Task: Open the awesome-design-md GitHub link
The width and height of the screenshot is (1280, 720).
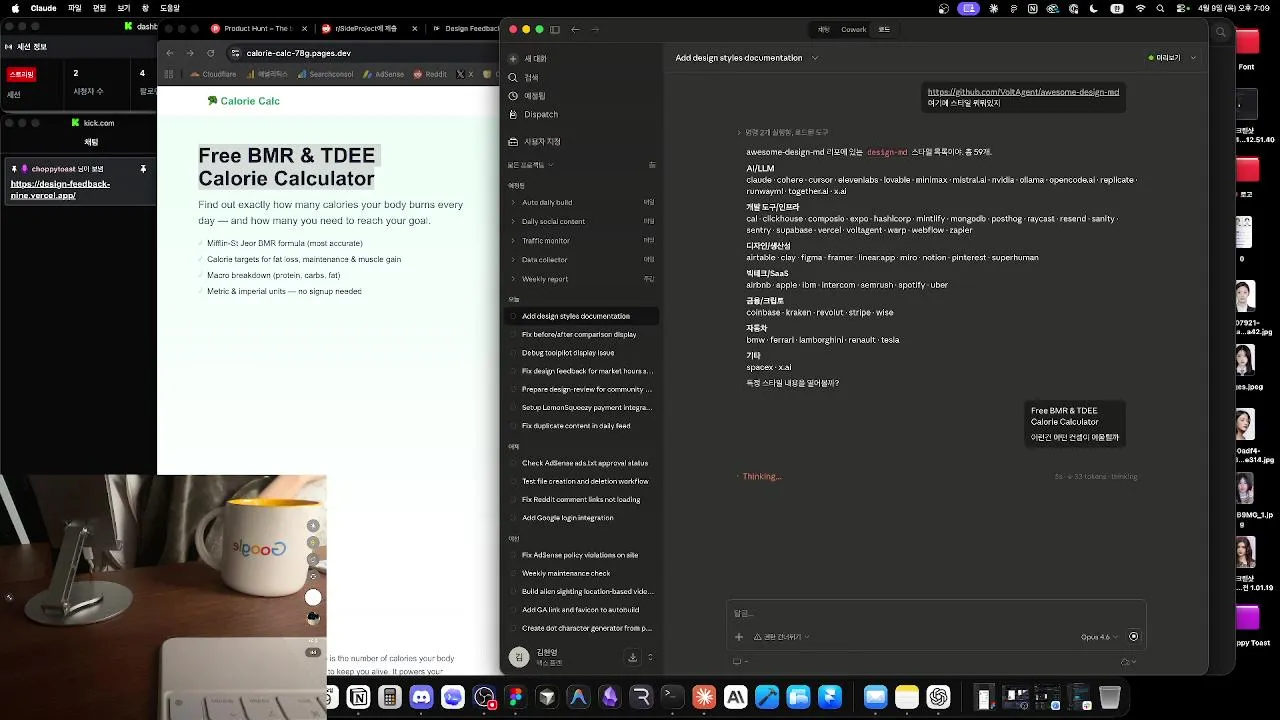Action: [1023, 92]
